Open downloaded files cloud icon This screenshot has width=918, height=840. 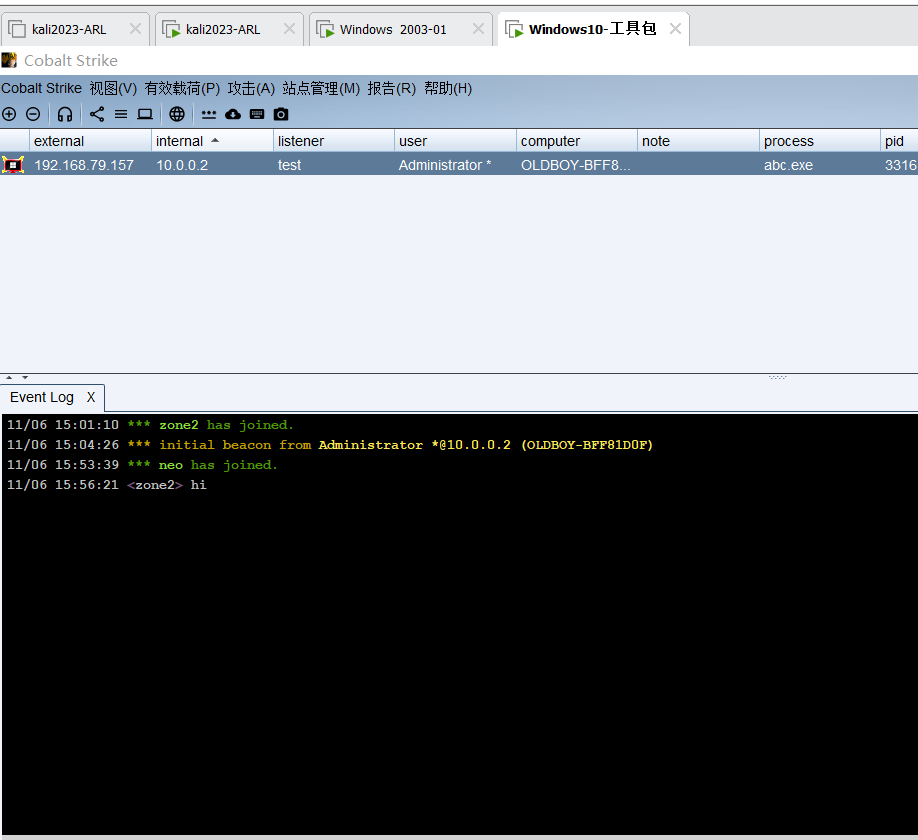(x=233, y=114)
